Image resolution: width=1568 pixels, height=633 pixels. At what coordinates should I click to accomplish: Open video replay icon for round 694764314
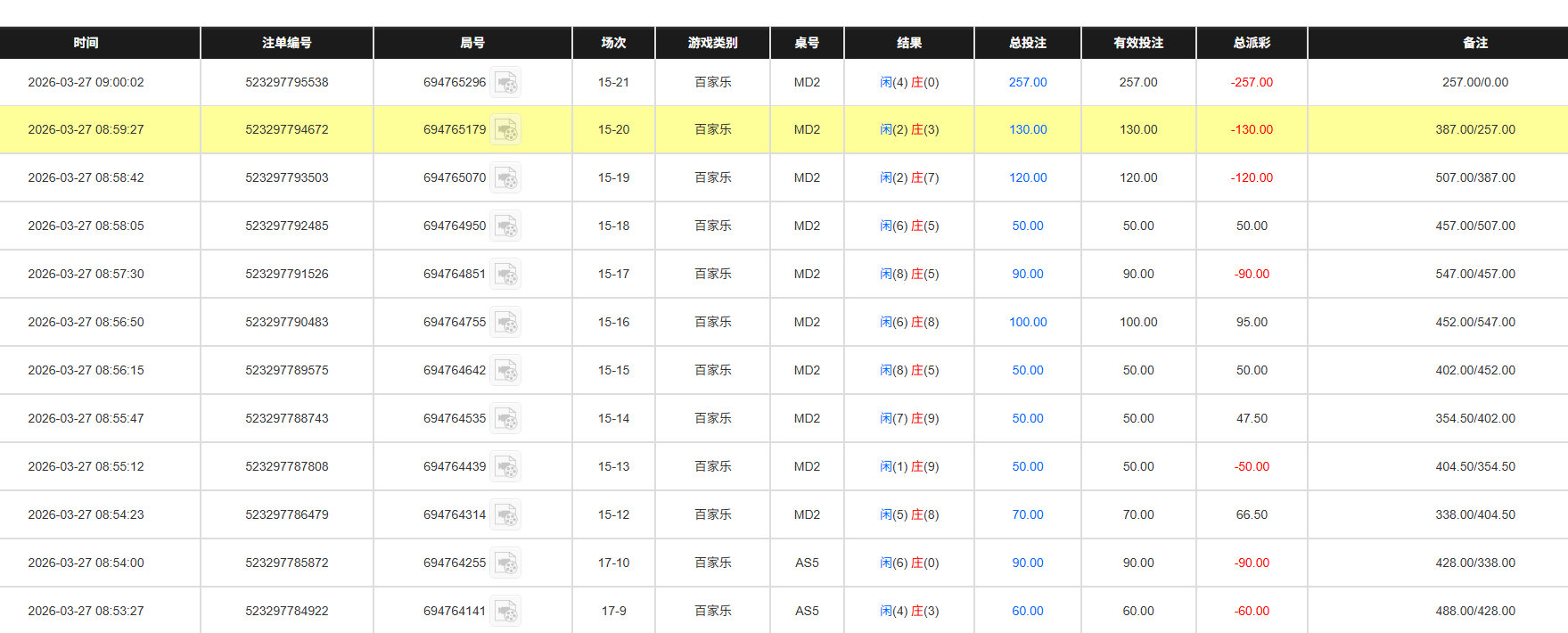pyautogui.click(x=506, y=514)
